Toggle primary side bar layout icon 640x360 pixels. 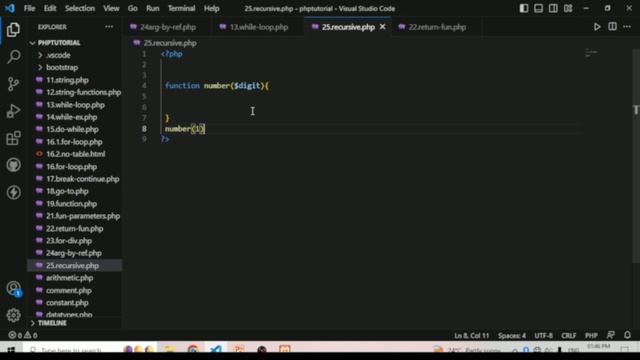click(524, 9)
